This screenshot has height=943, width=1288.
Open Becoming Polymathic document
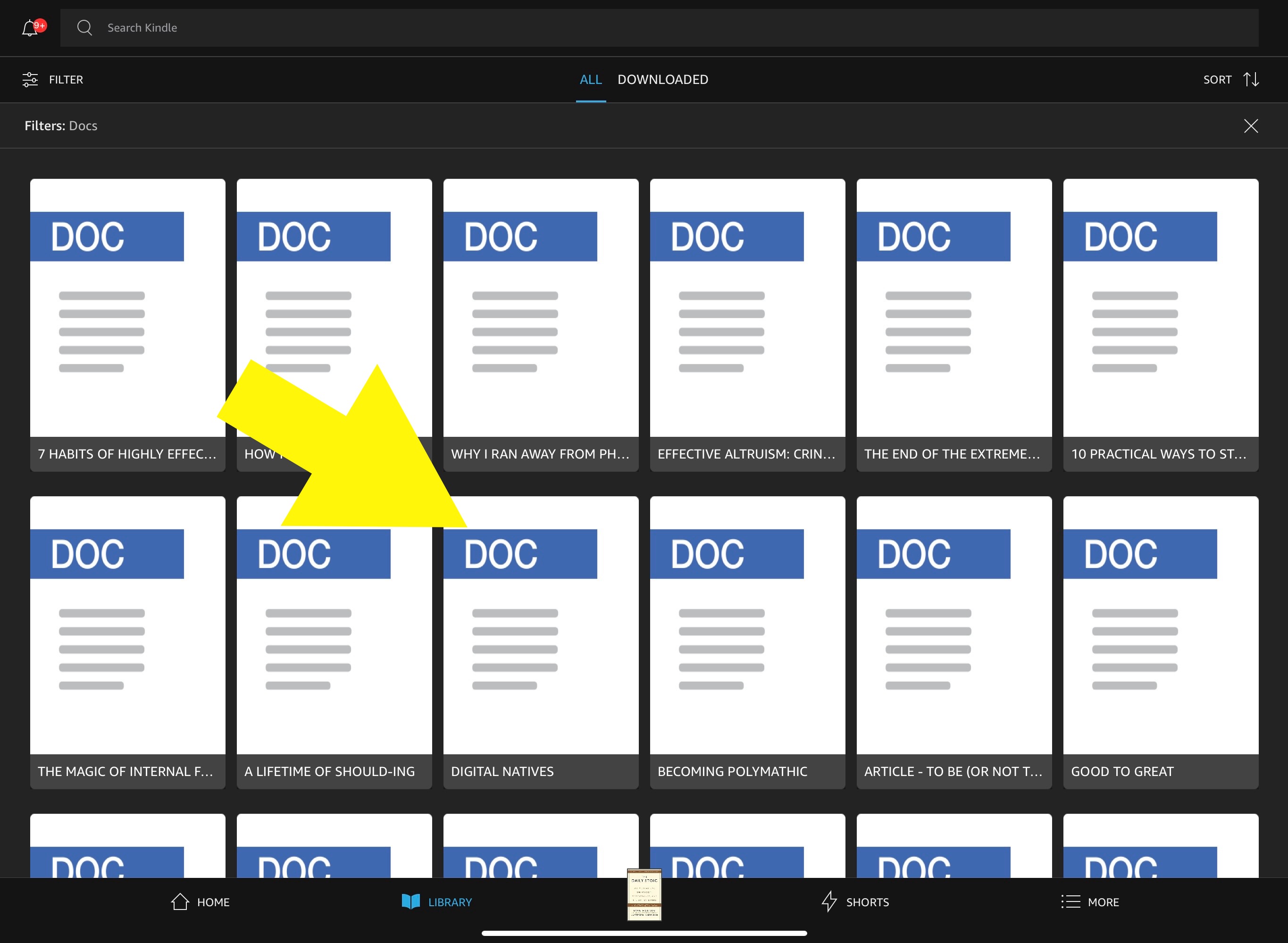click(747, 642)
